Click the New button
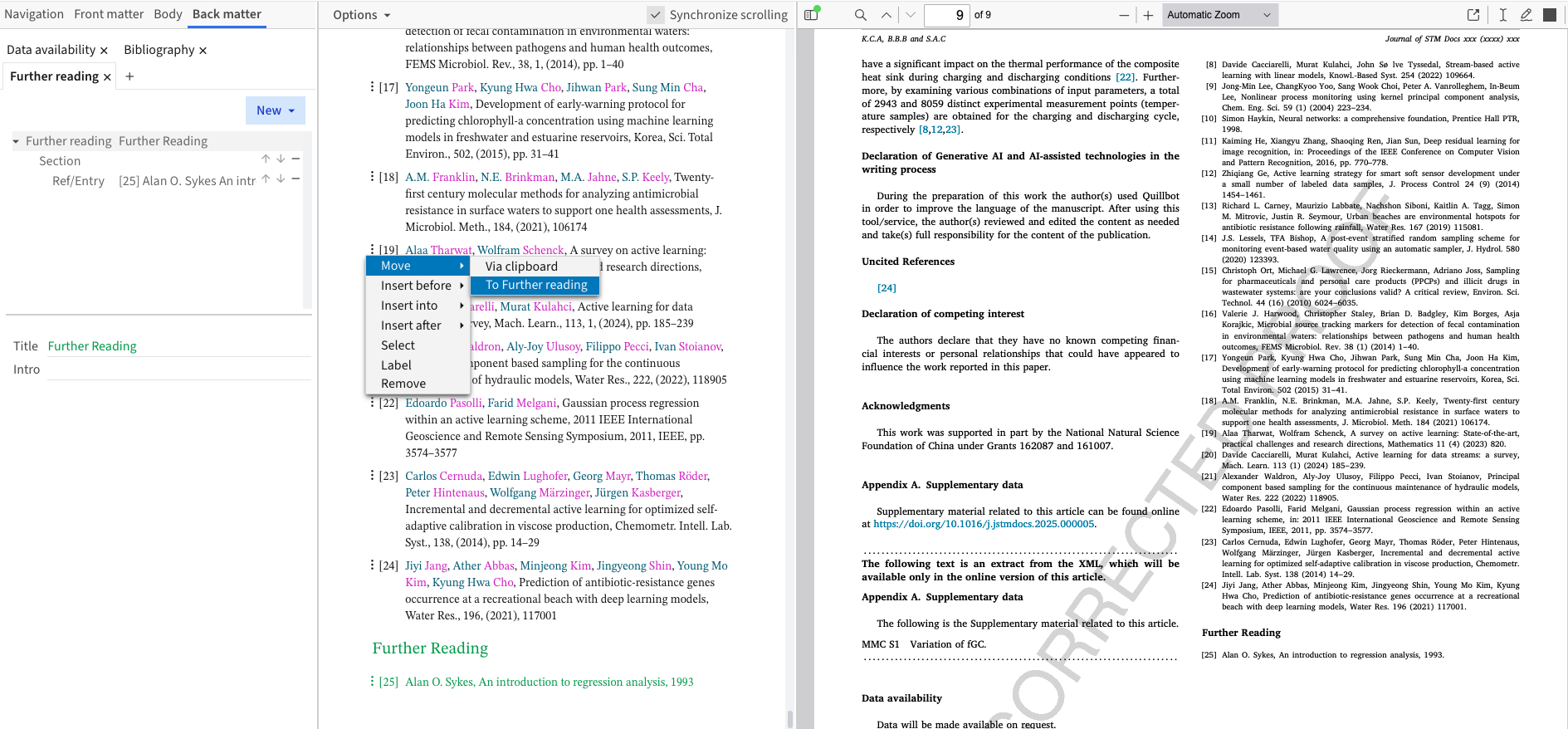Image resolution: width=1568 pixels, height=729 pixels. point(275,110)
